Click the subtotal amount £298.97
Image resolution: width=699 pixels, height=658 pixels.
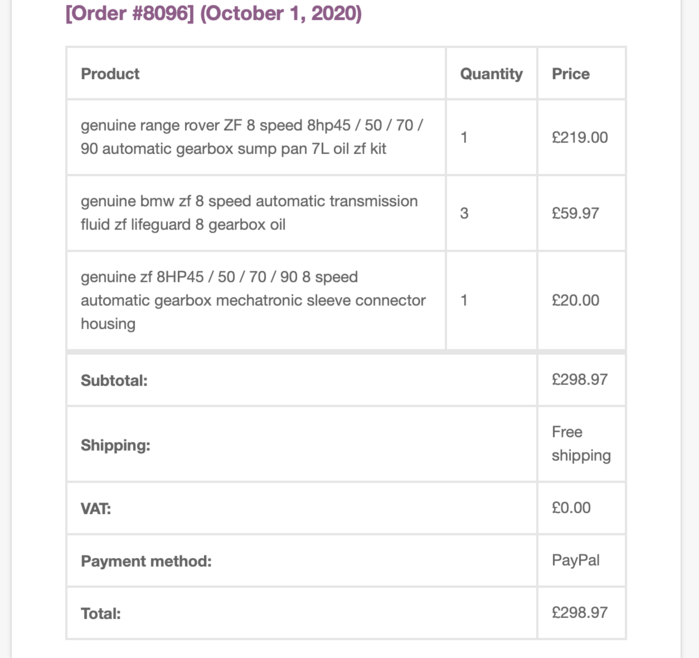pyautogui.click(x=580, y=379)
